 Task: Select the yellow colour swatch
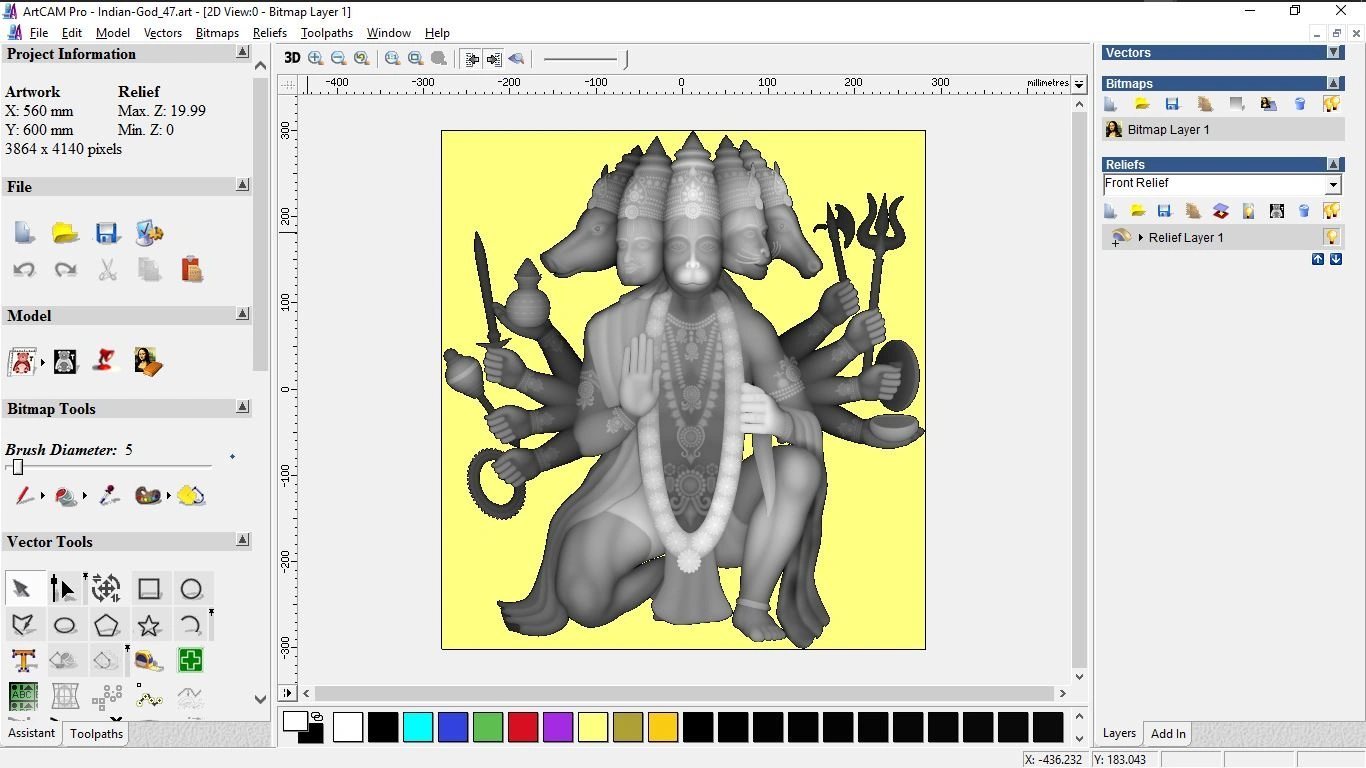coord(593,727)
